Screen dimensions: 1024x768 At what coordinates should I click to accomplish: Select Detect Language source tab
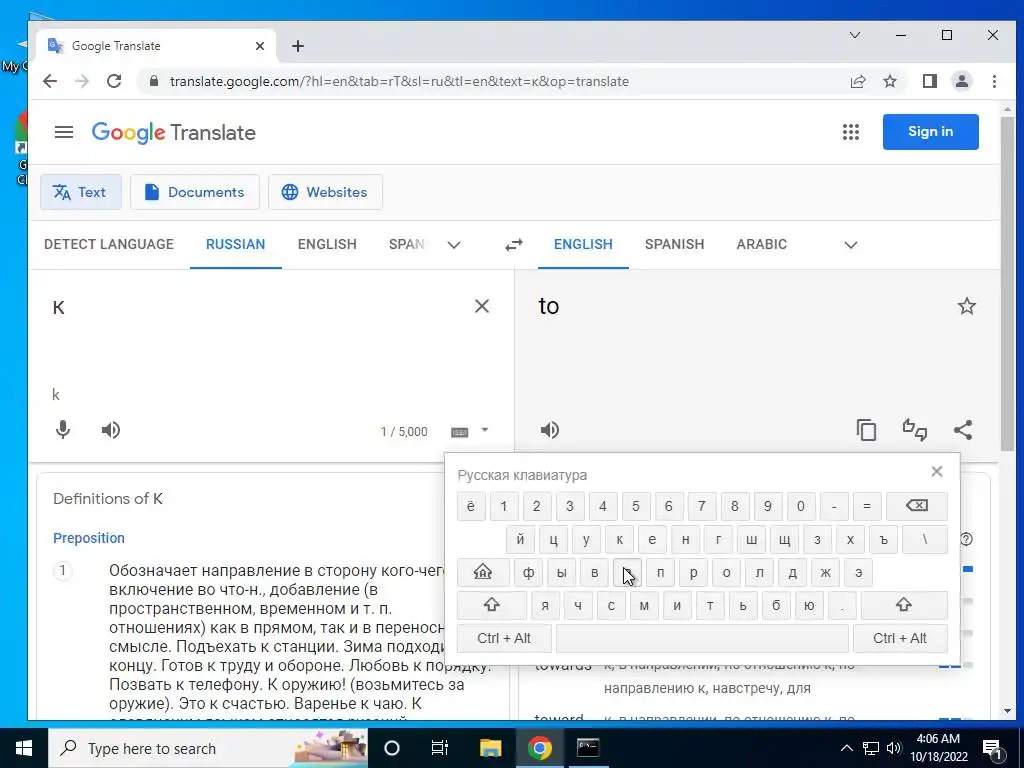click(x=109, y=244)
